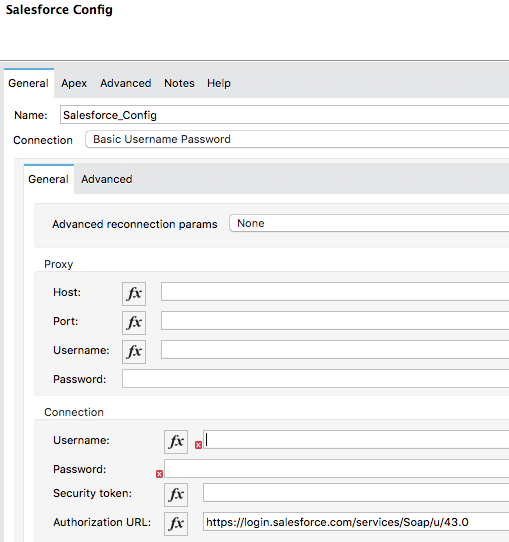This screenshot has width=509, height=542.
Task: Click the Connection Password input field
Action: (337, 469)
